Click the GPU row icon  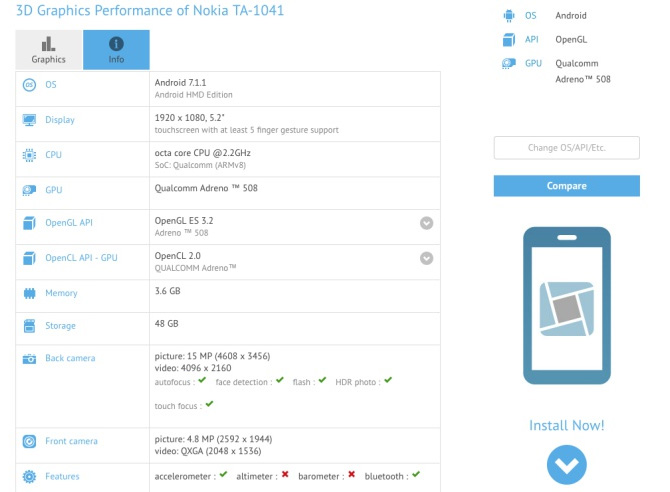29,189
